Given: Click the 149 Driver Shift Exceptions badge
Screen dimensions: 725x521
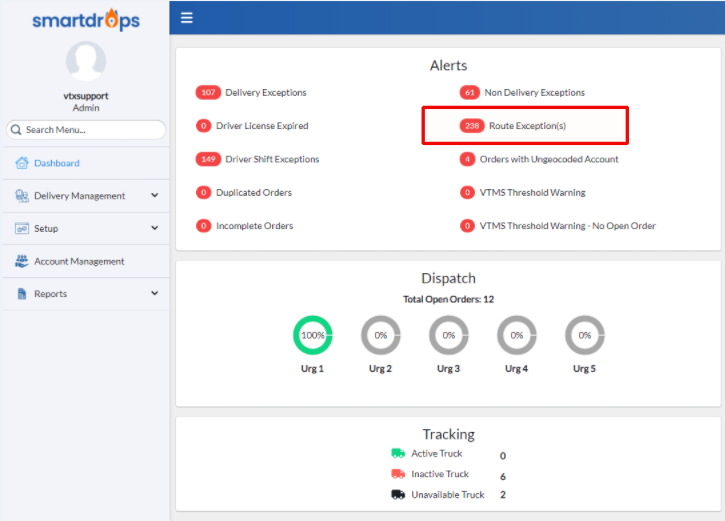Looking at the screenshot, I should [x=208, y=159].
